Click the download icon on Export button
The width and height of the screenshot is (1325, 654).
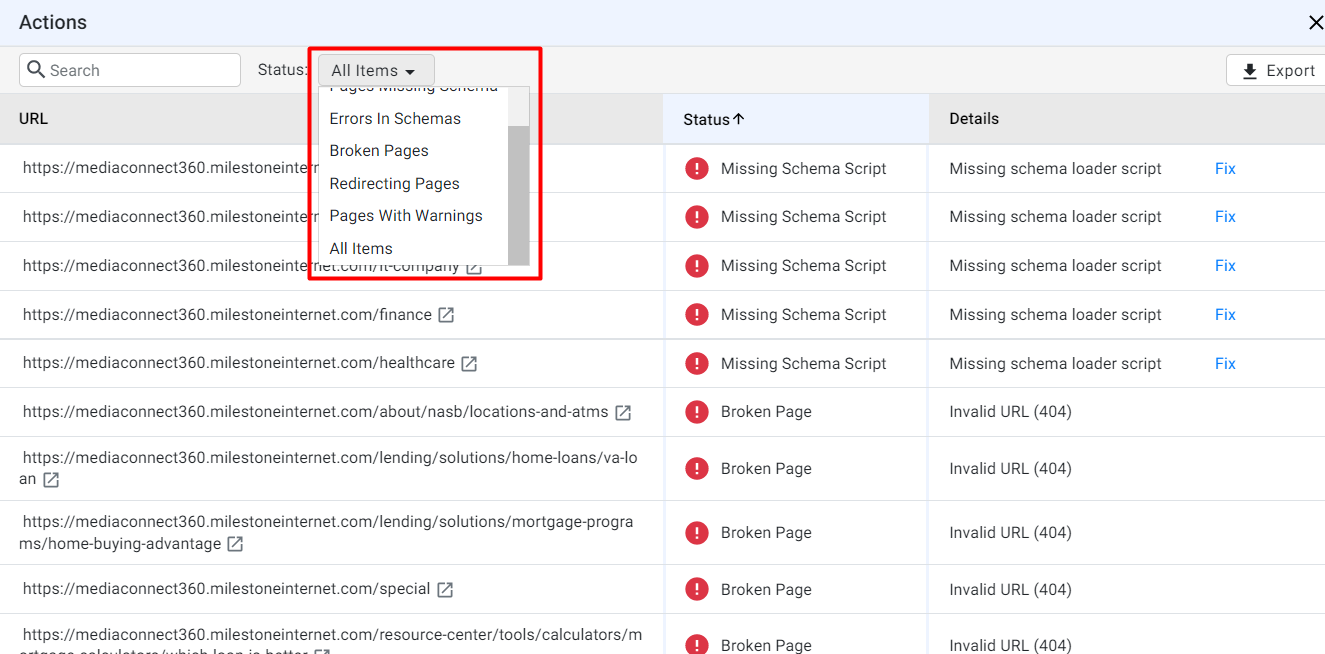[1249, 71]
